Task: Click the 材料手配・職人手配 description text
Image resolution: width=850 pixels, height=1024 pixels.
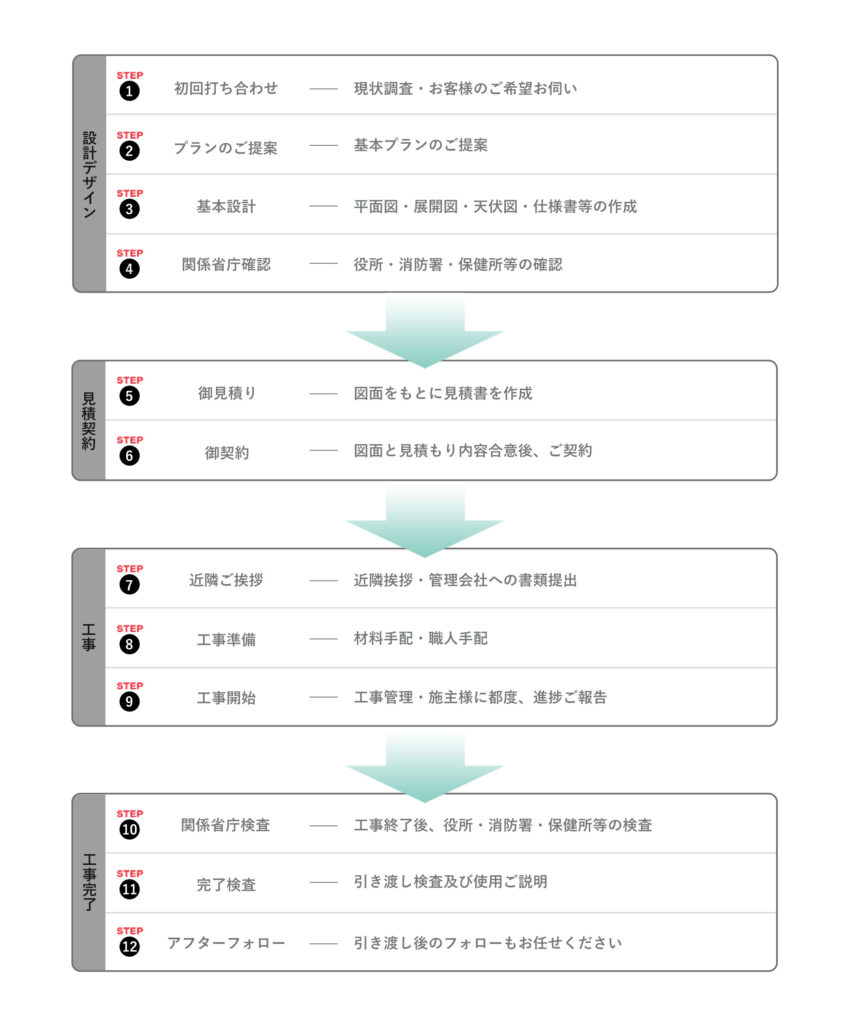Action: click(x=420, y=639)
